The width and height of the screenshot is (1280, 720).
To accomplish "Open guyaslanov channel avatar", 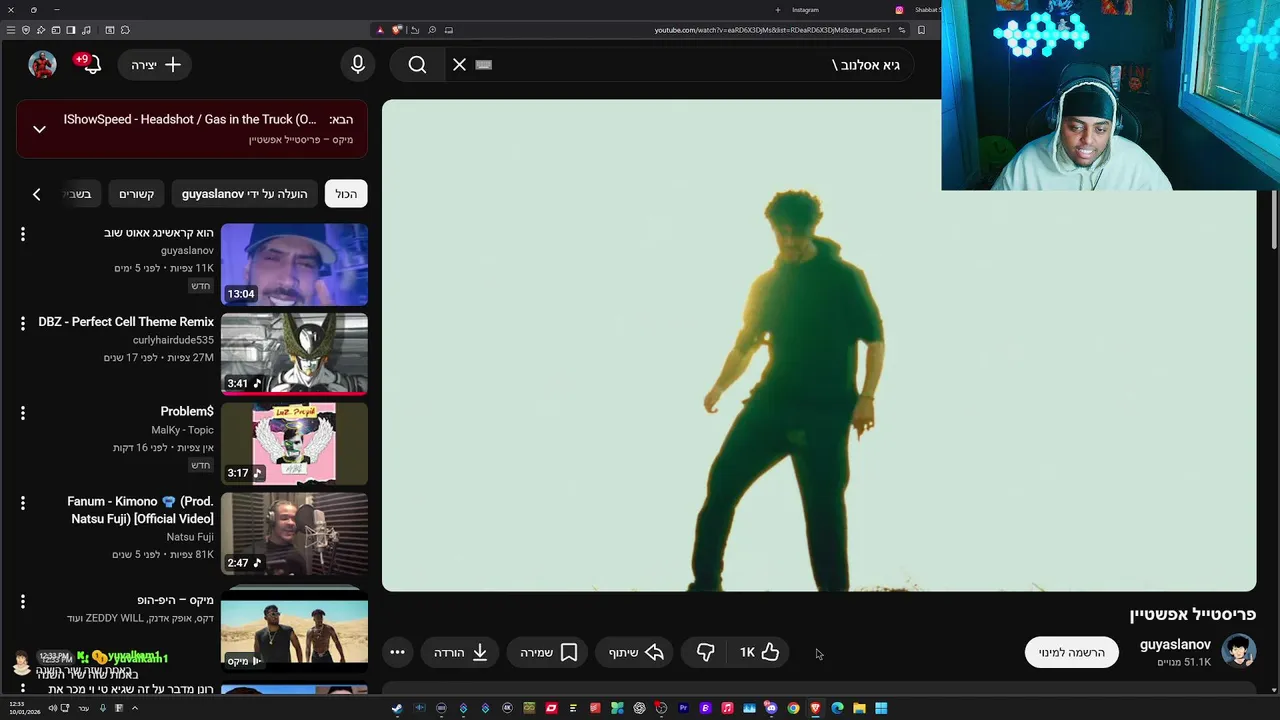I will pos(1239,652).
